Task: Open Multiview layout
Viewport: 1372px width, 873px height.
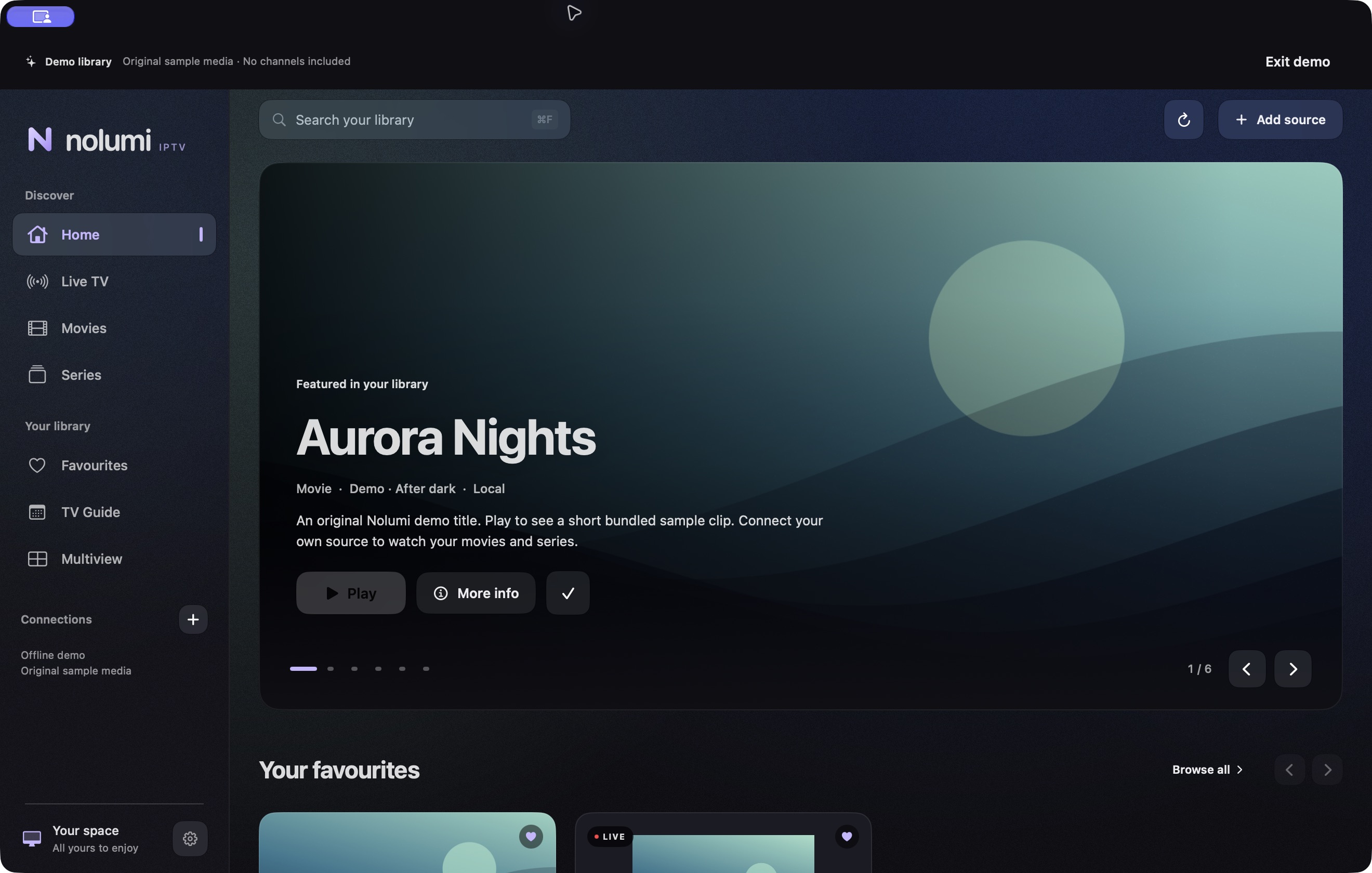Action: 114,559
